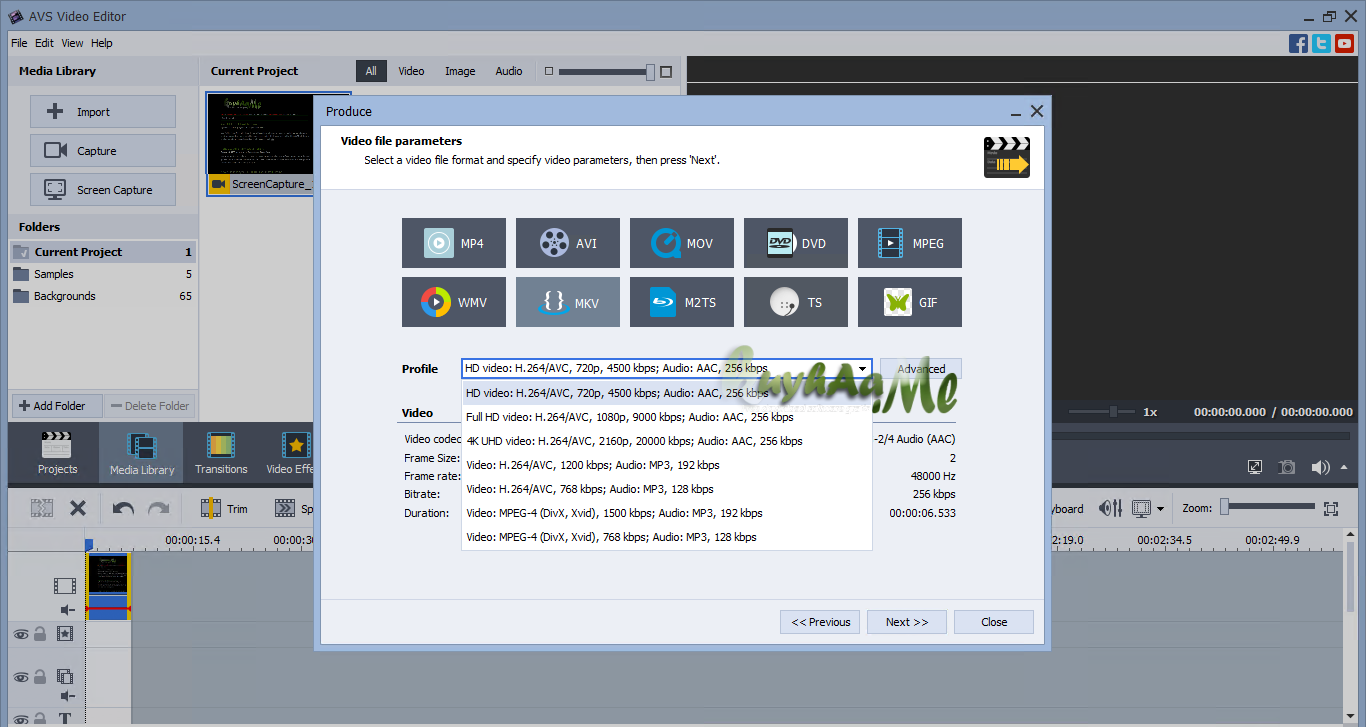This screenshot has width=1366, height=727.
Task: Pick the MOV format tile
Action: [682, 243]
